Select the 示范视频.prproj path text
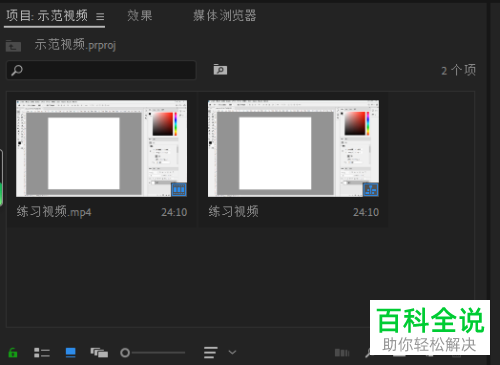Viewport: 500px width, 365px height. pos(75,45)
